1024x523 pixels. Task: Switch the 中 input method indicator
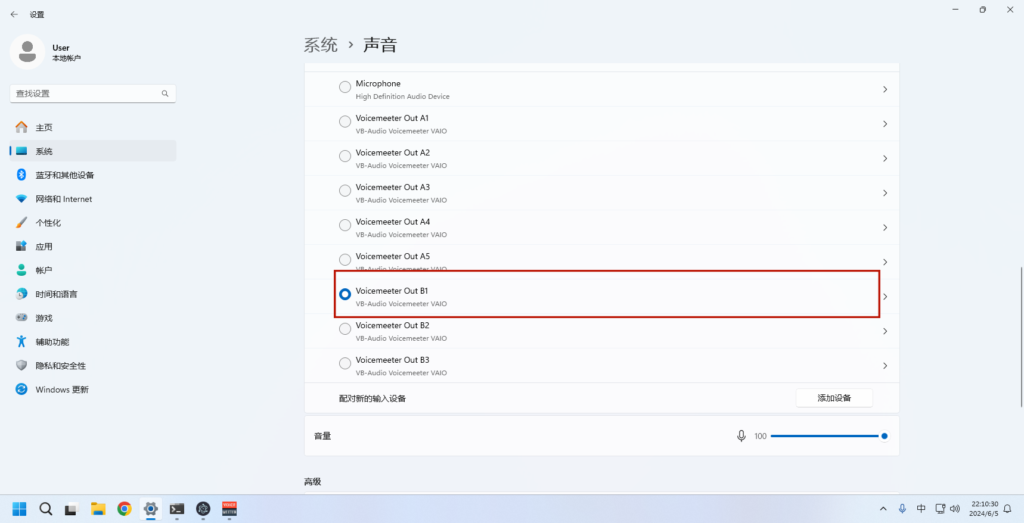coord(921,509)
